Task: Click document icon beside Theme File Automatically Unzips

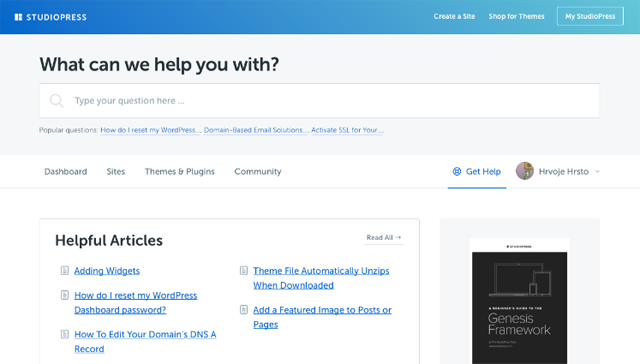Action: click(x=244, y=270)
